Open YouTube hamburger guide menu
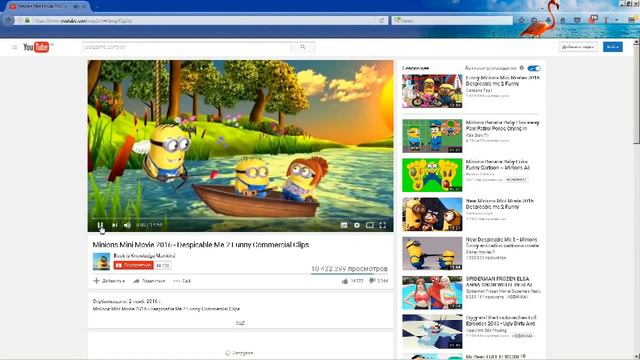The width and height of the screenshot is (640, 360). pyautogui.click(x=15, y=47)
